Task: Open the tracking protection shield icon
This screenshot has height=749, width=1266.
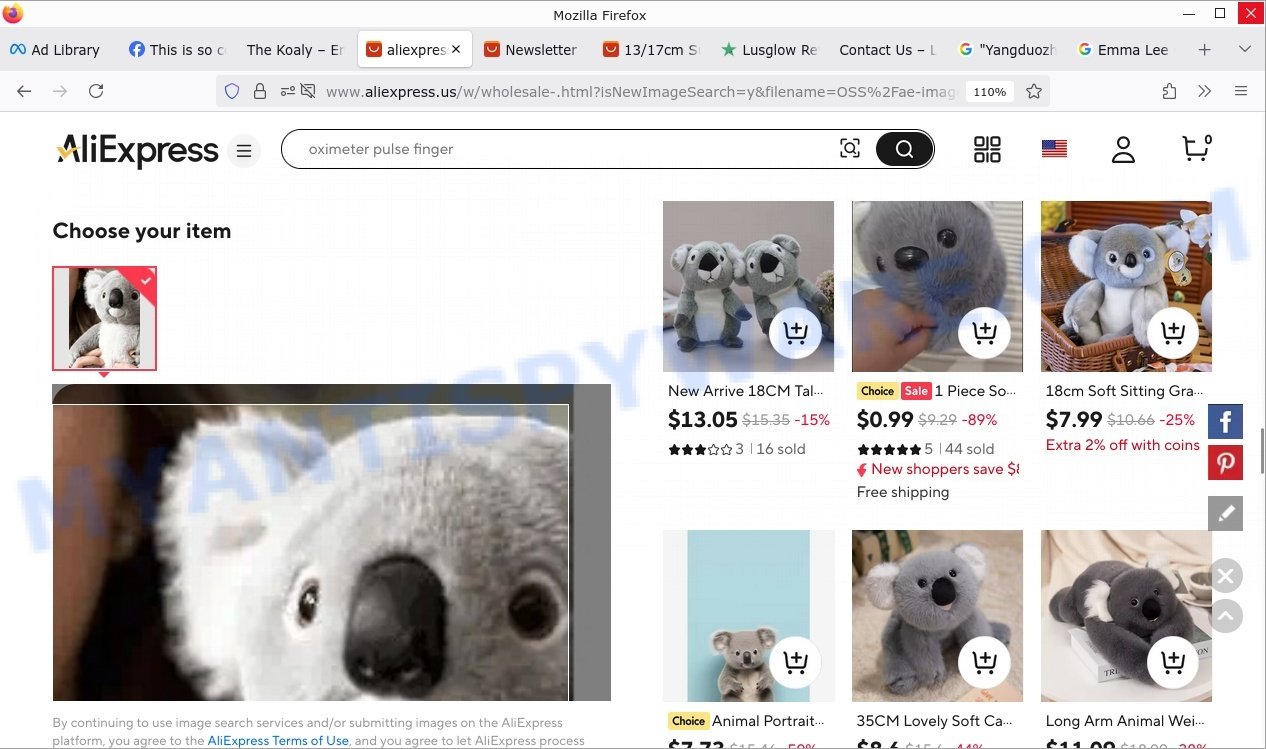Action: pyautogui.click(x=232, y=91)
